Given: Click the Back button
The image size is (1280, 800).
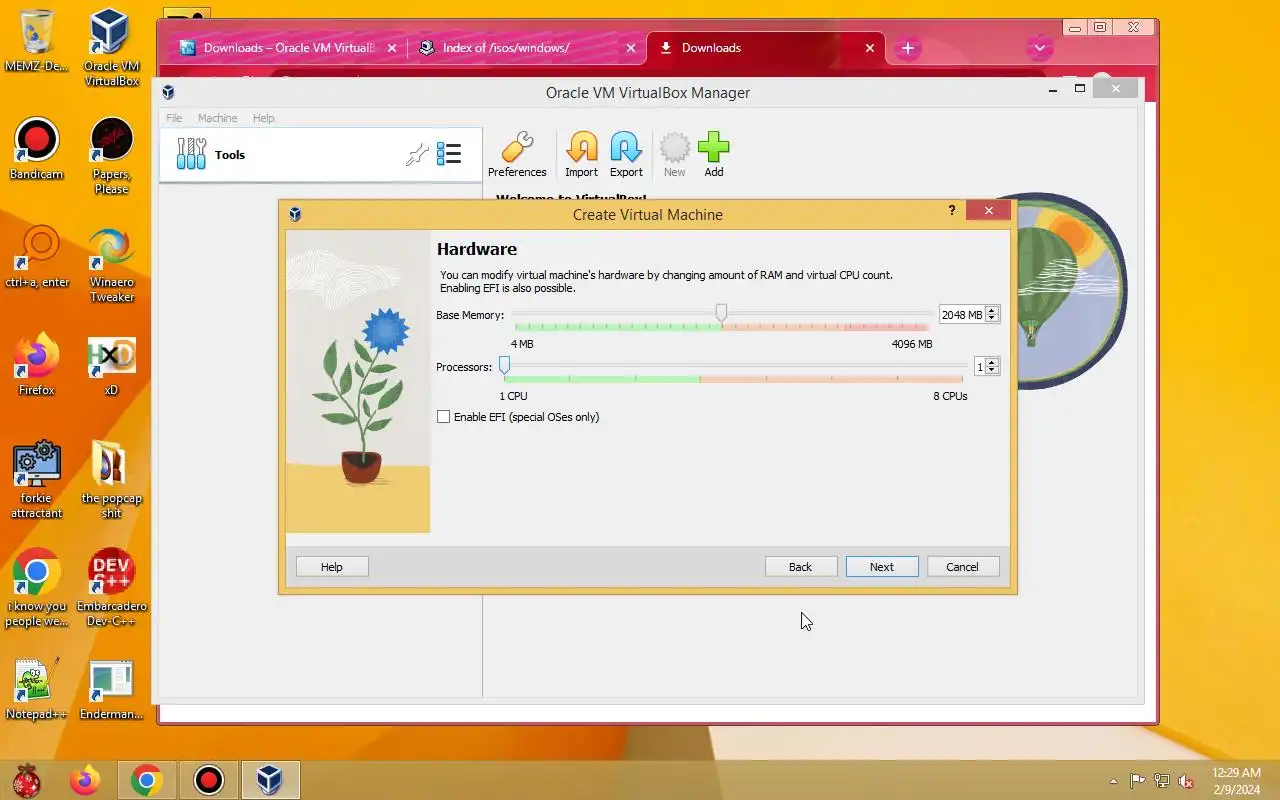Looking at the screenshot, I should tap(801, 567).
